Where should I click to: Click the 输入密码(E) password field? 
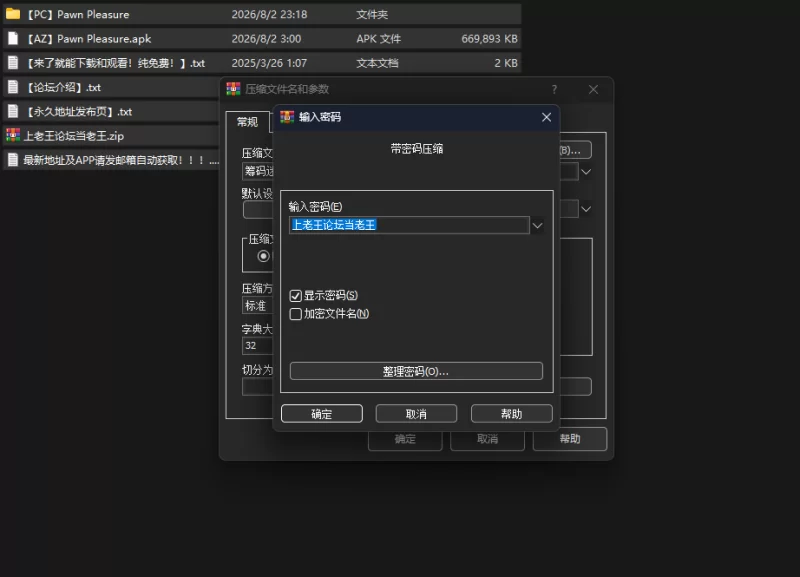(409, 225)
